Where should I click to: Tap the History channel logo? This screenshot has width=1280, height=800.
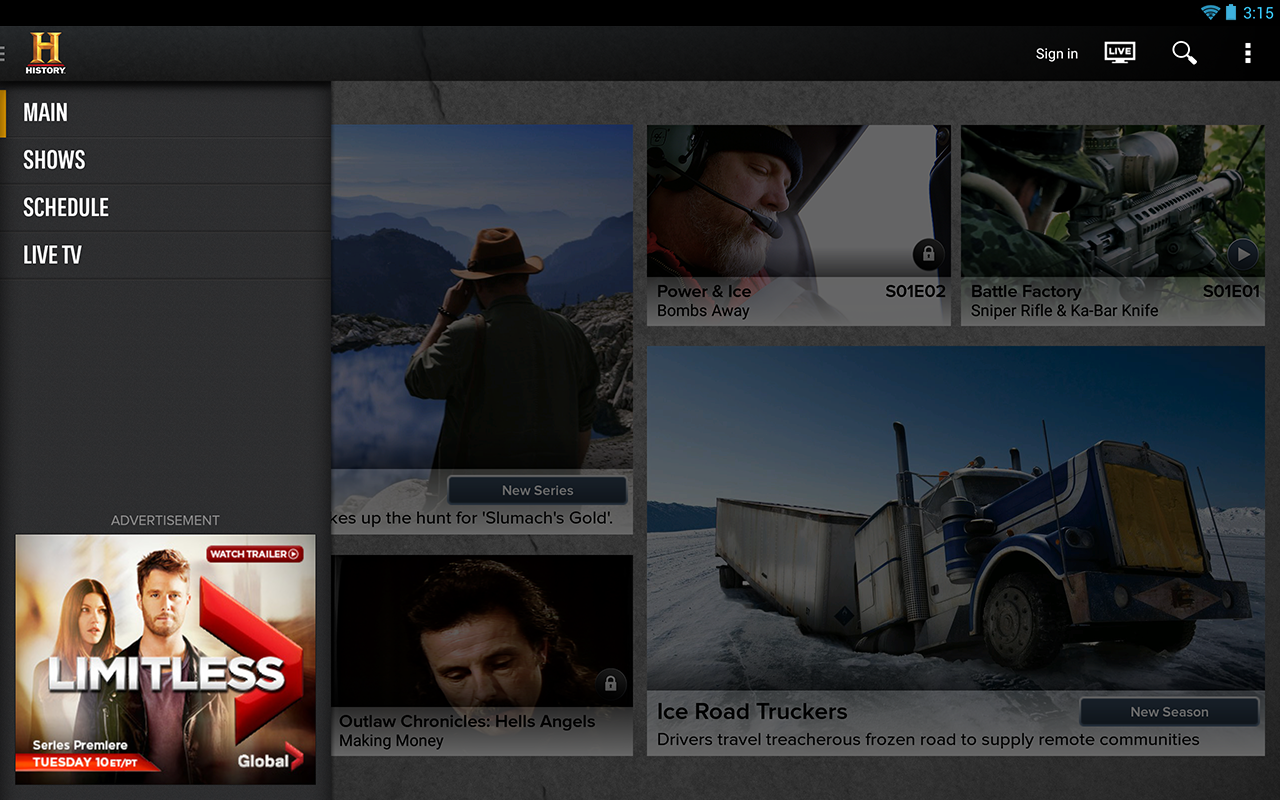[x=46, y=53]
